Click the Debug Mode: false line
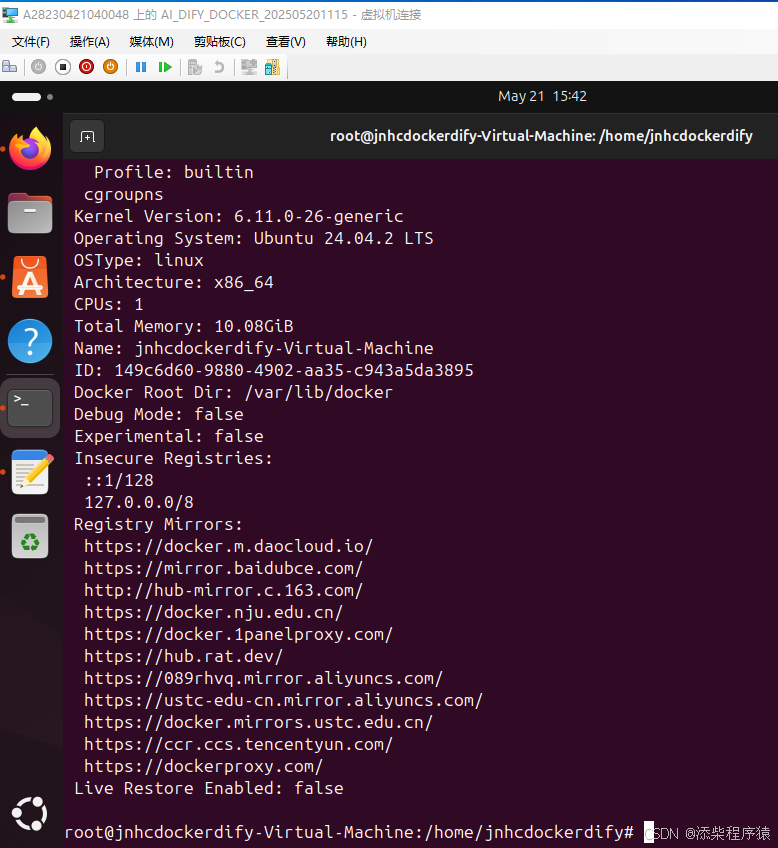 coord(158,414)
